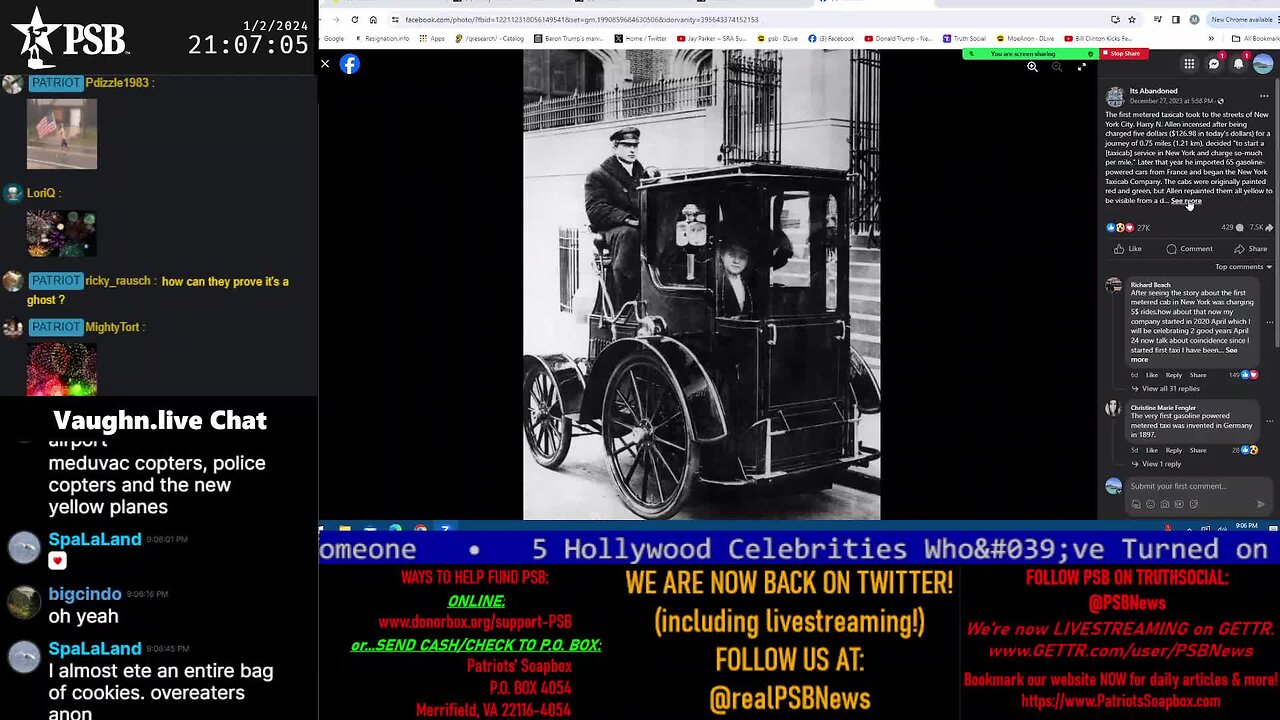1280x720 pixels.
Task: Reply to Richard Beach's comment
Action: pyautogui.click(x=1174, y=375)
